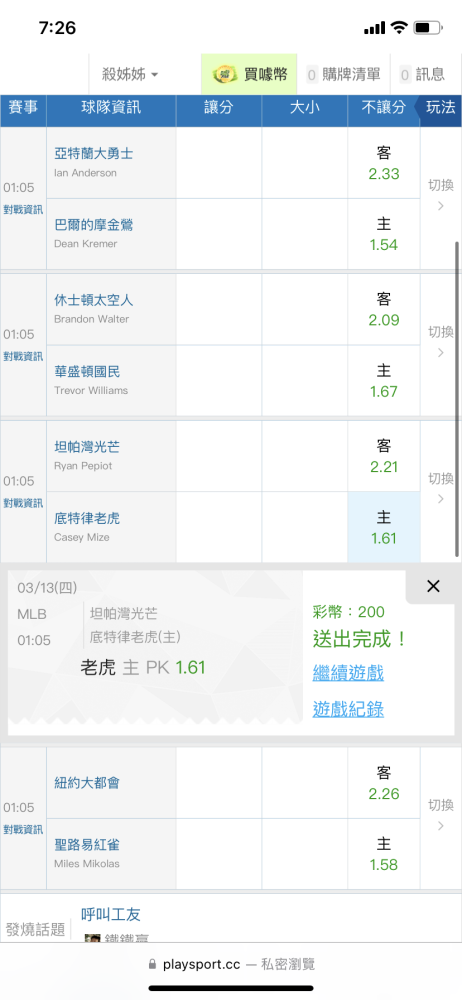Click 遊戲紀錄 link
Viewport: 462px width, 1000px height.
coord(348,709)
